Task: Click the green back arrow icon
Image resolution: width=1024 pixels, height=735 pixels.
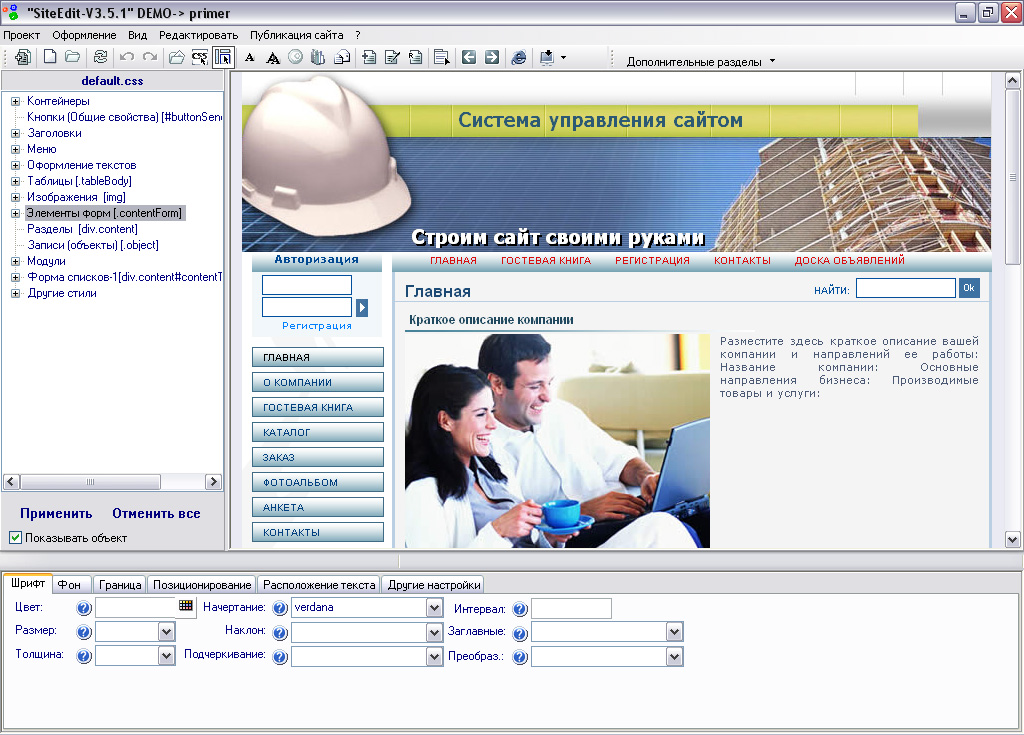Action: click(468, 58)
